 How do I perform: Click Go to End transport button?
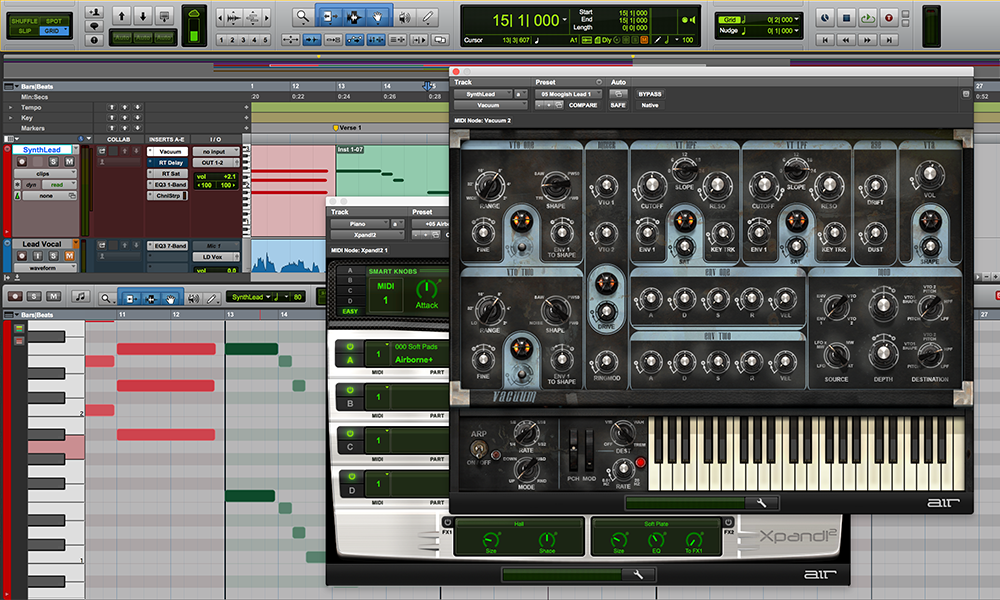tap(888, 40)
